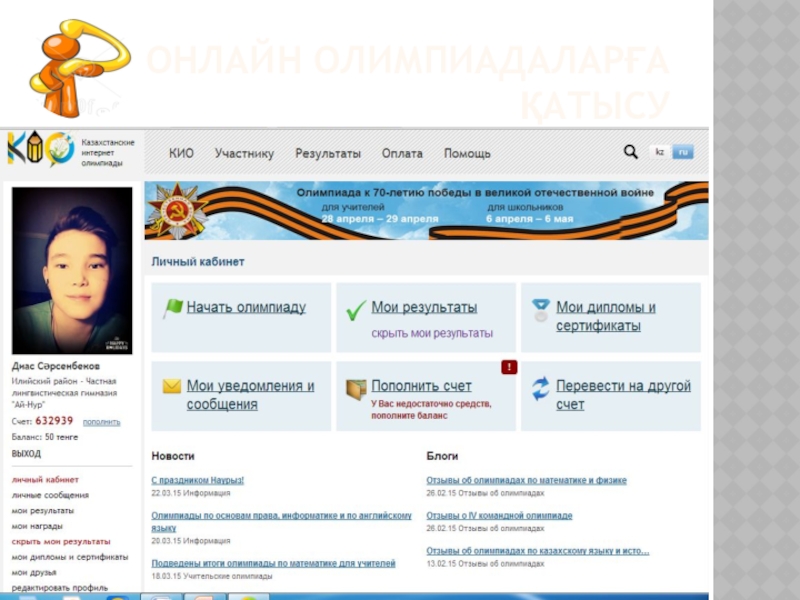The width and height of the screenshot is (800, 600).
Task: Open the Участнику menu
Action: pos(244,154)
